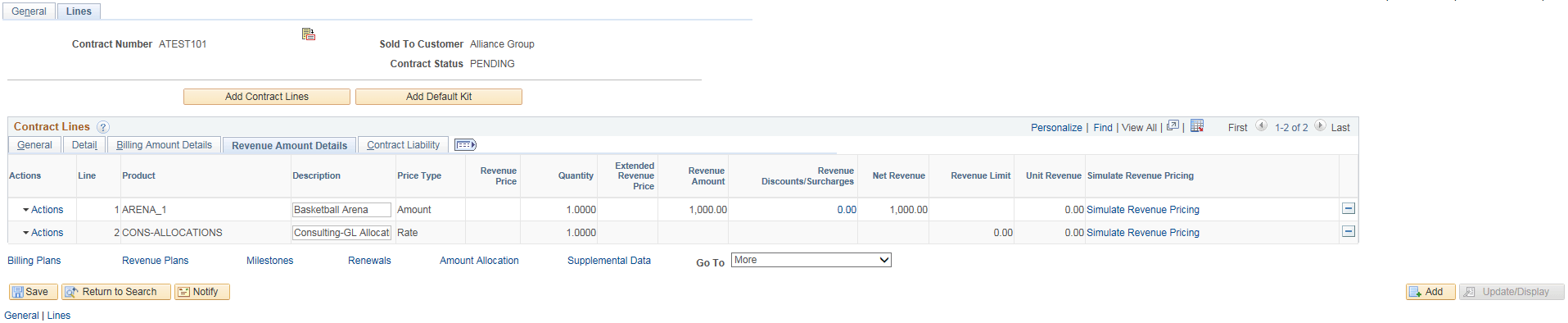Jump to First row link
1568x323 pixels.
pyautogui.click(x=1237, y=128)
